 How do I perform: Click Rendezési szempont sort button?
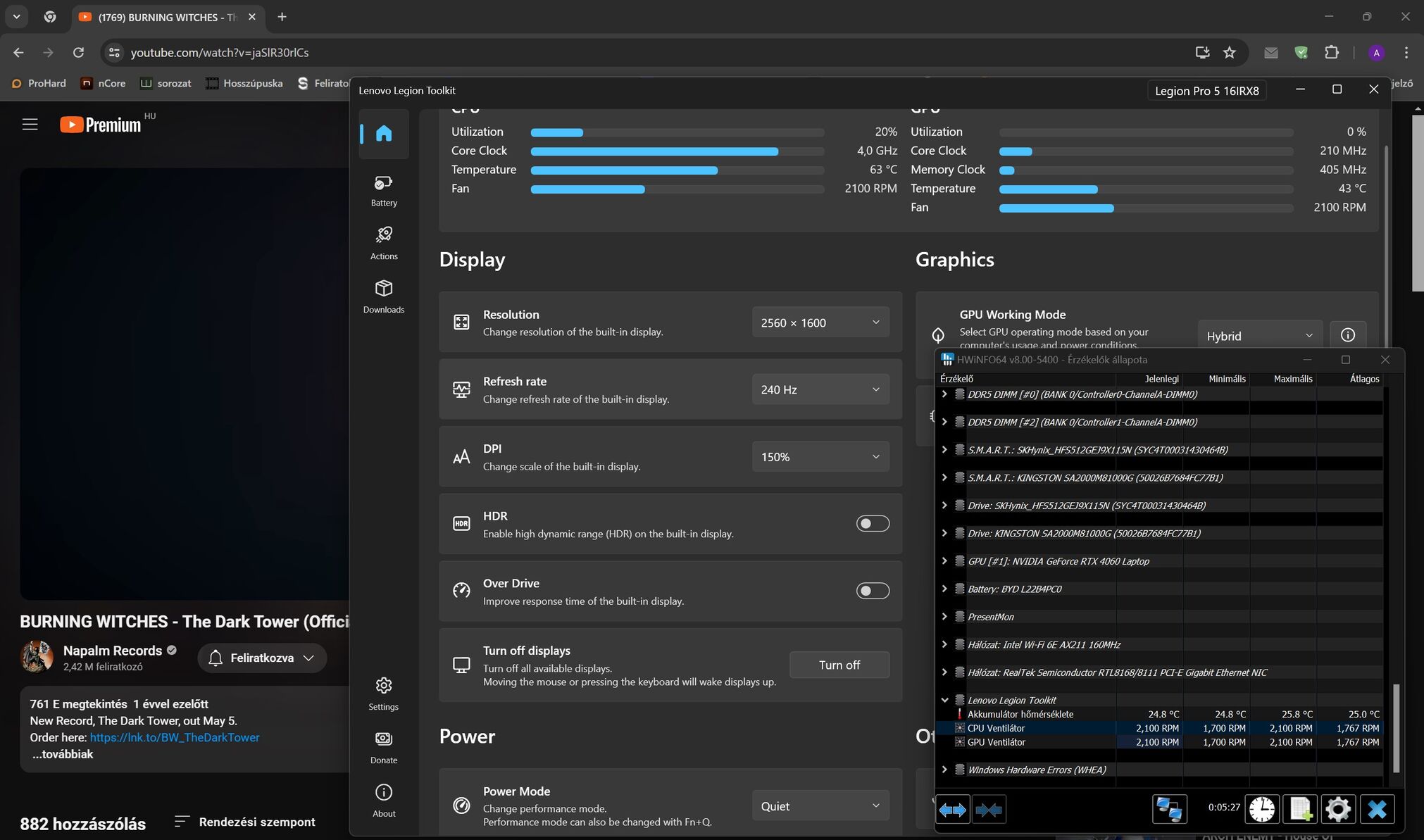click(x=244, y=822)
